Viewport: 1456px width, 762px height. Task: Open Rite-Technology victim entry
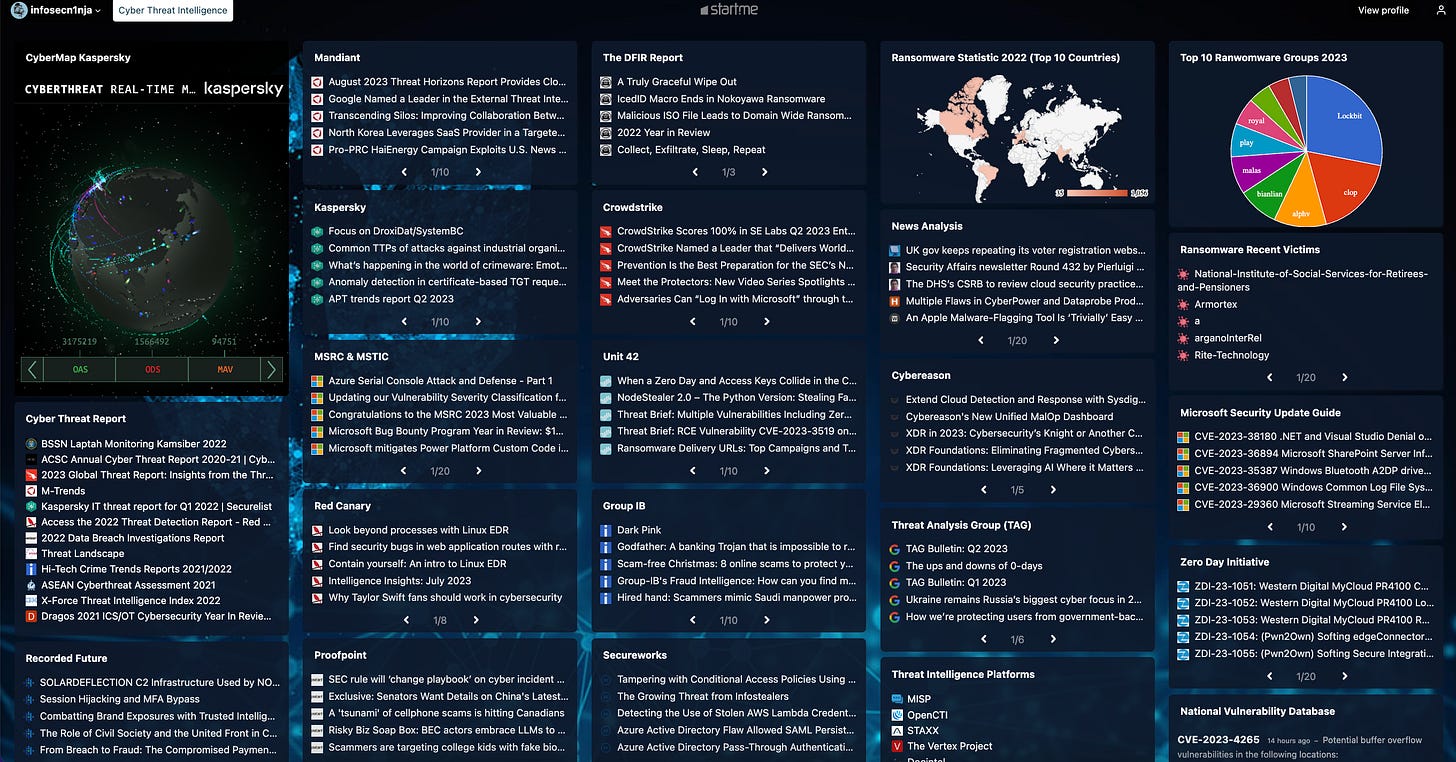tap(1231, 355)
